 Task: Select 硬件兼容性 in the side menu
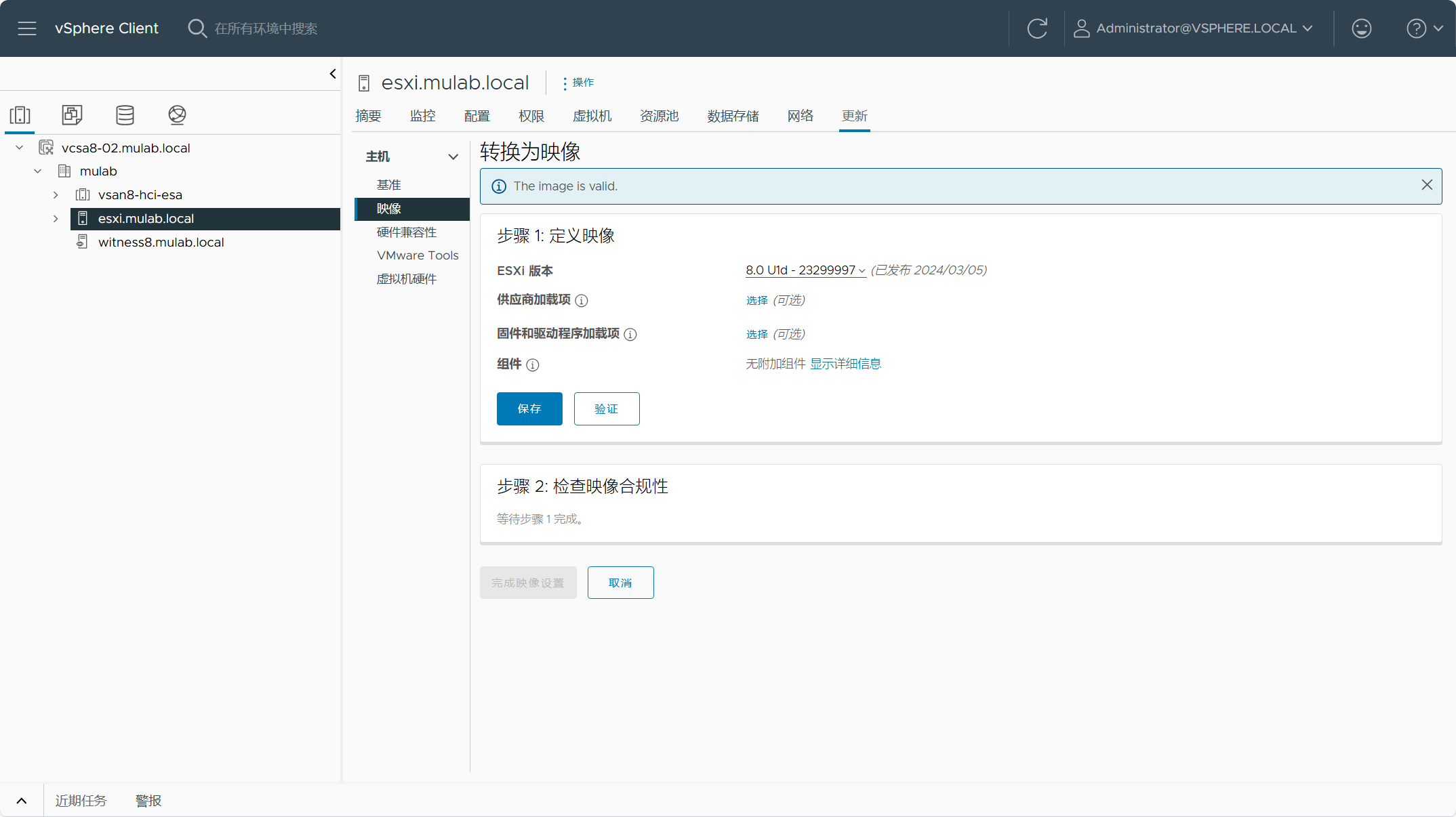coord(407,232)
